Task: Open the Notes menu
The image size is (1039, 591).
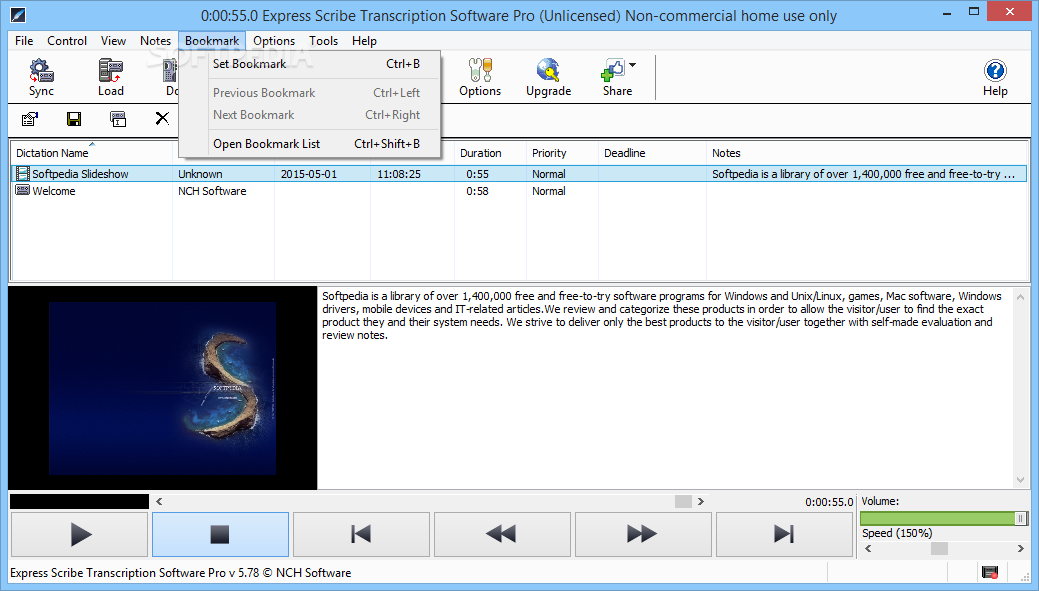Action: click(x=155, y=41)
